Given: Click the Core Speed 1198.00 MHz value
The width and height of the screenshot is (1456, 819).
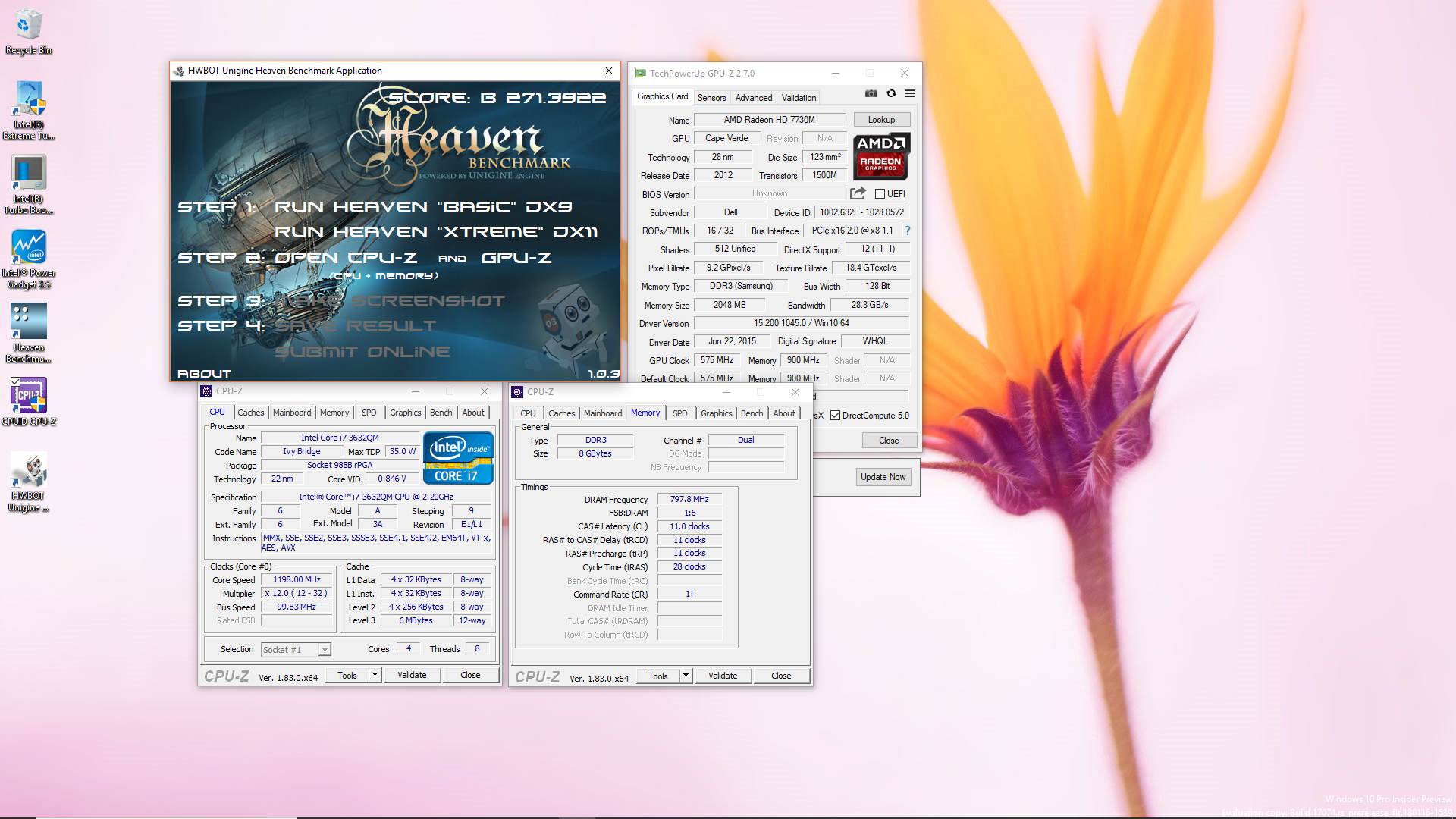Looking at the screenshot, I should [297, 580].
